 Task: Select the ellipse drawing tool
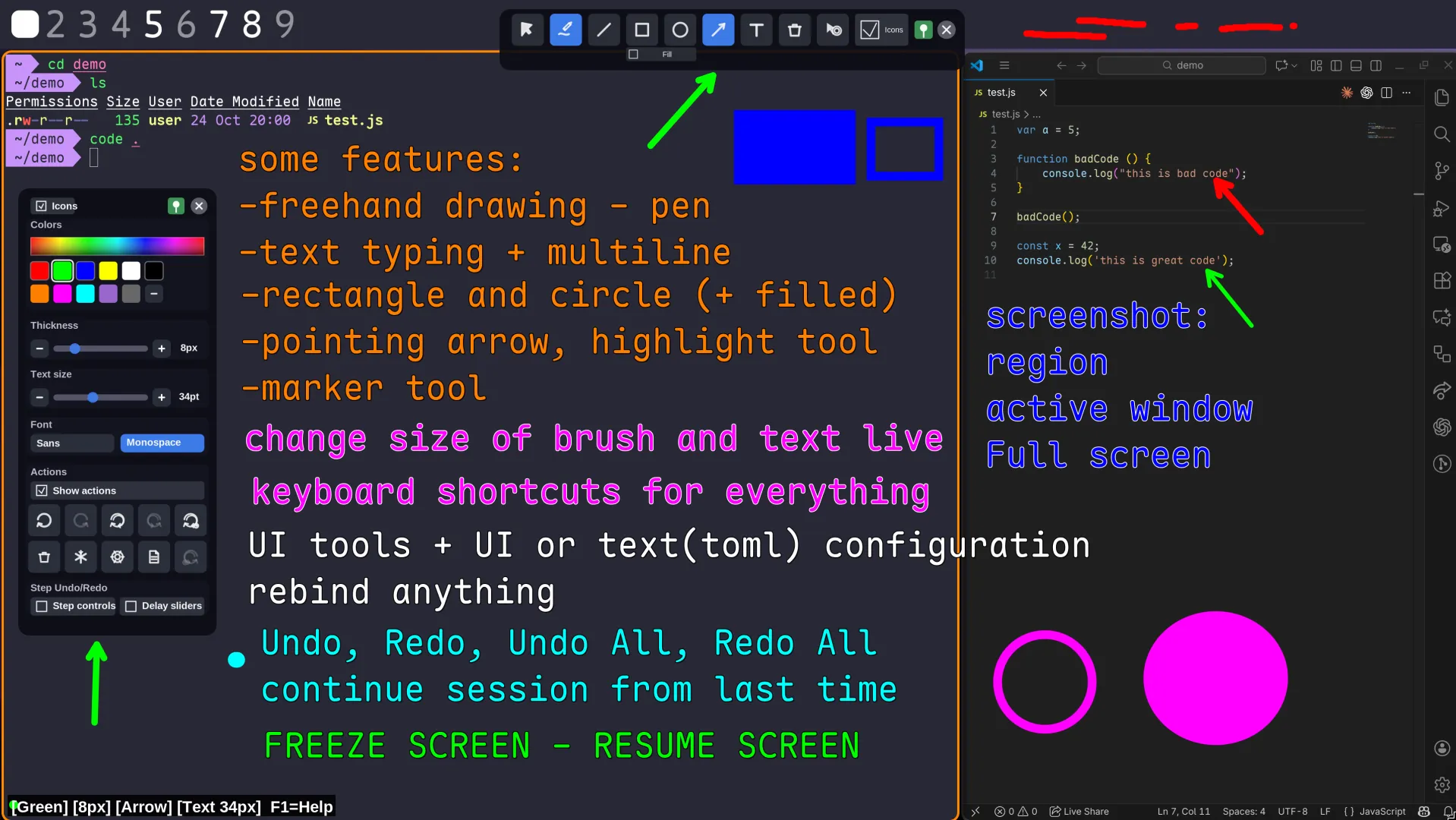(x=679, y=30)
